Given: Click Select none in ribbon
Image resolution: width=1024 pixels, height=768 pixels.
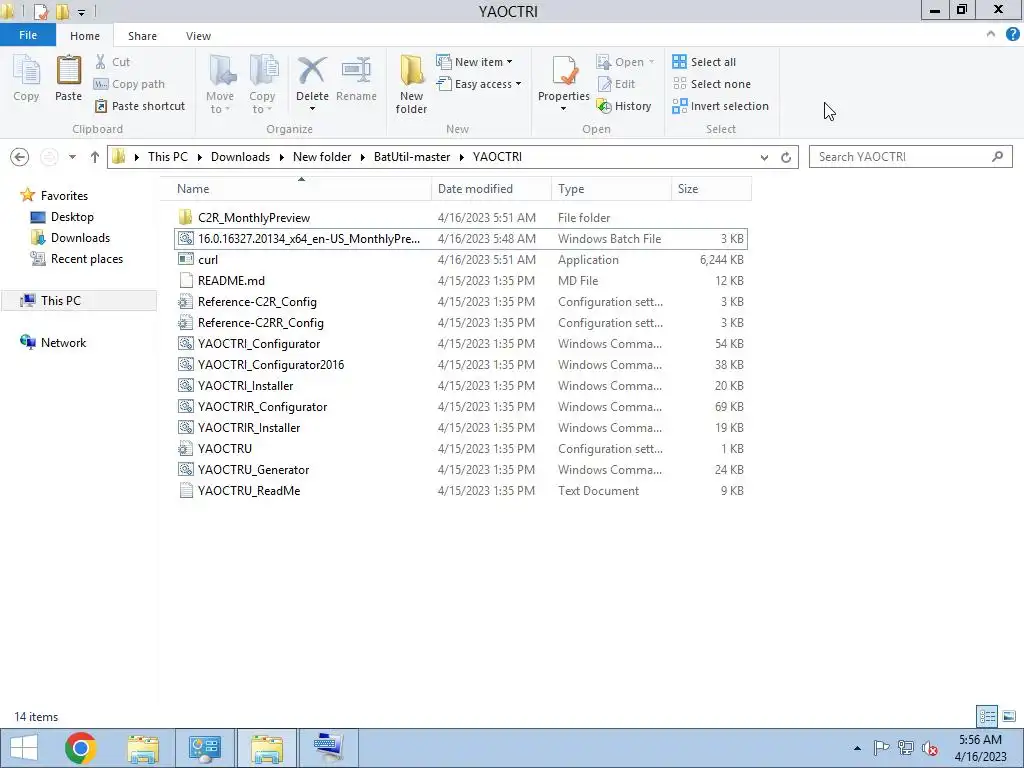Looking at the screenshot, I should [x=712, y=84].
